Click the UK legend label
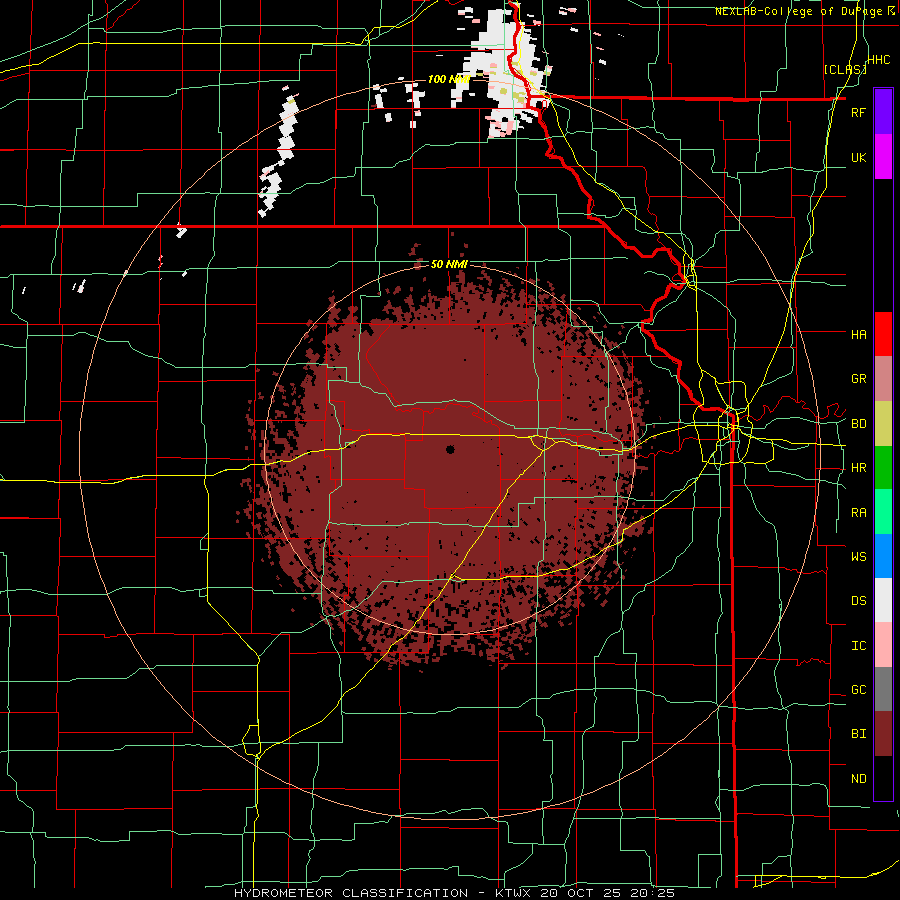Screen dimensions: 900x900 (858, 157)
